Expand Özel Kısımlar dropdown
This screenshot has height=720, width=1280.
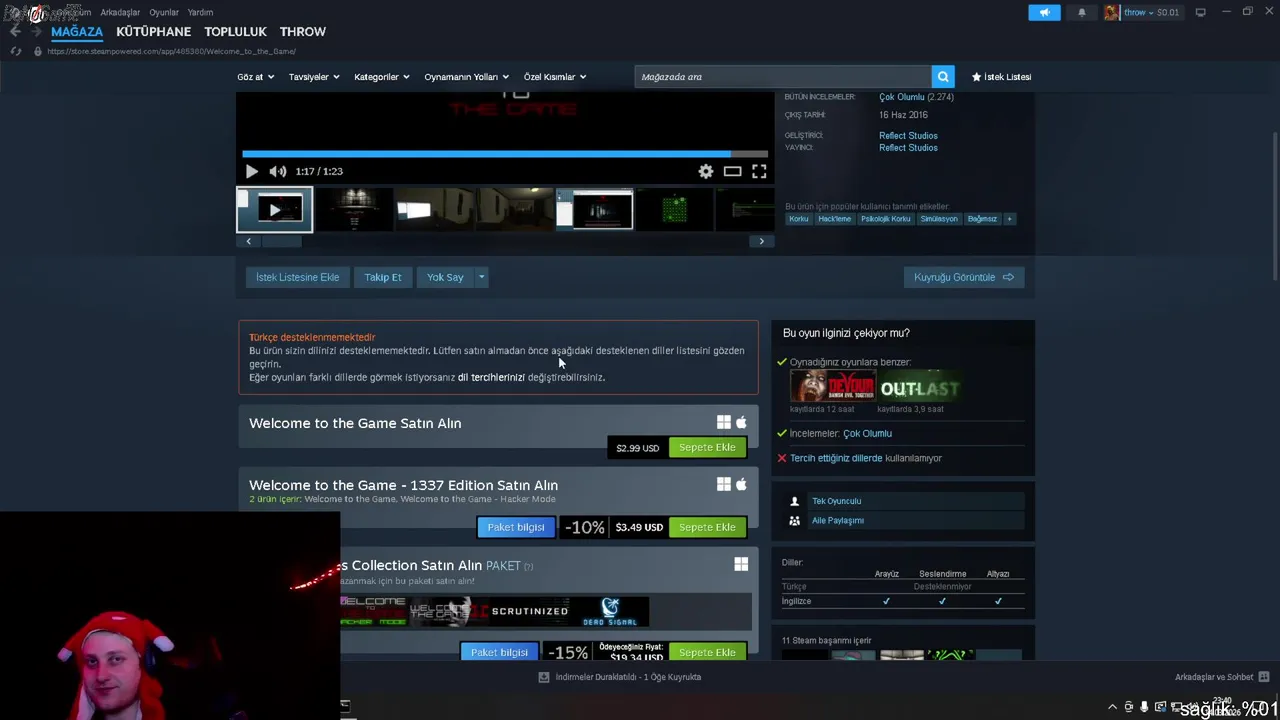point(555,77)
